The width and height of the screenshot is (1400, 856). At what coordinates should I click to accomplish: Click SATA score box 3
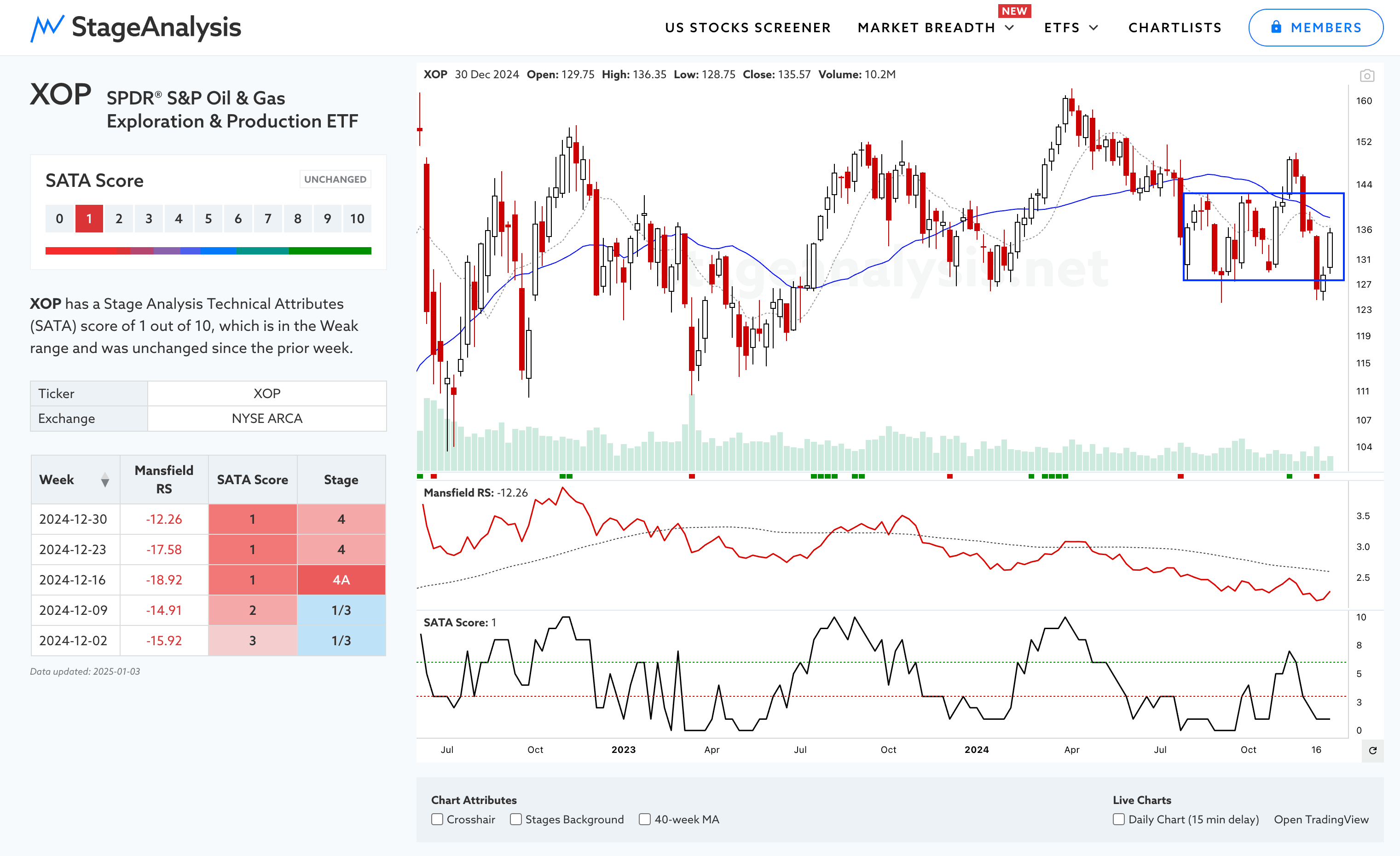tap(148, 219)
